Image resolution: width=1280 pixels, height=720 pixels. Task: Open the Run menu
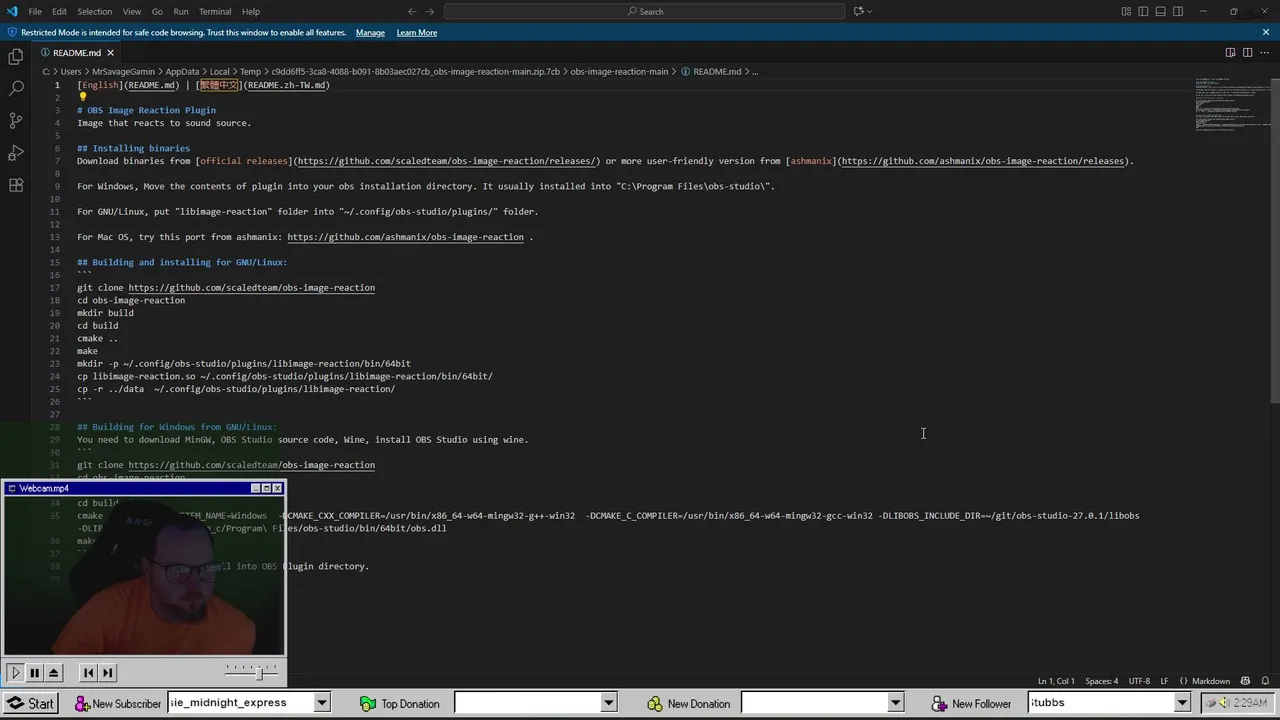point(180,11)
